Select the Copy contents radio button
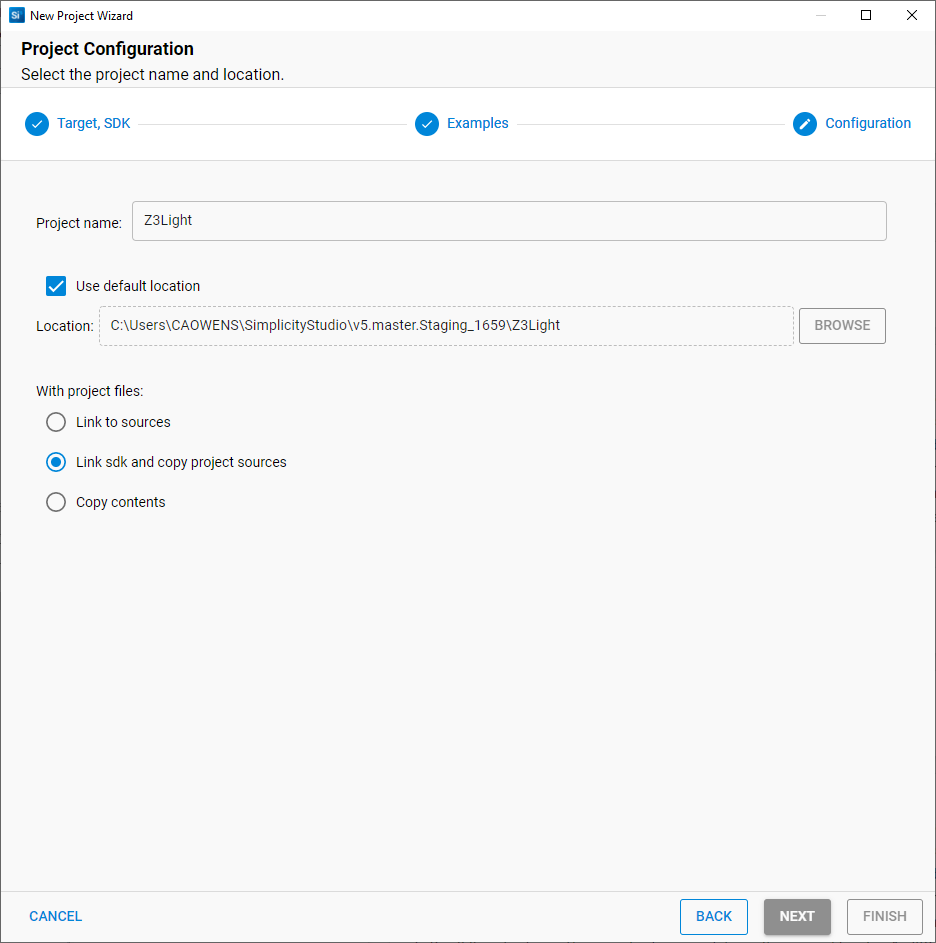Image resolution: width=936 pixels, height=943 pixels. click(56, 502)
